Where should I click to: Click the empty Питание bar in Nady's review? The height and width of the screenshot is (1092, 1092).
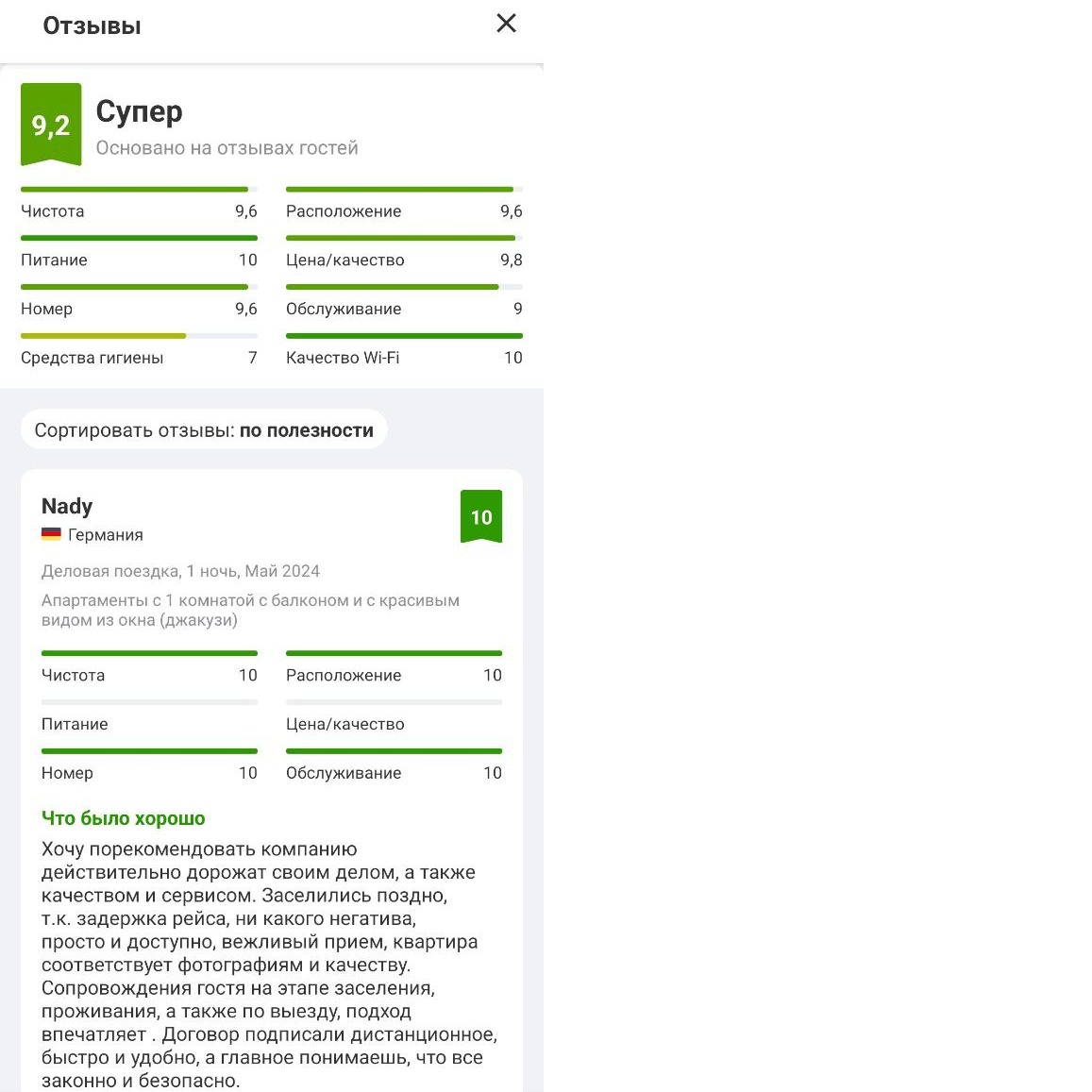(149, 702)
